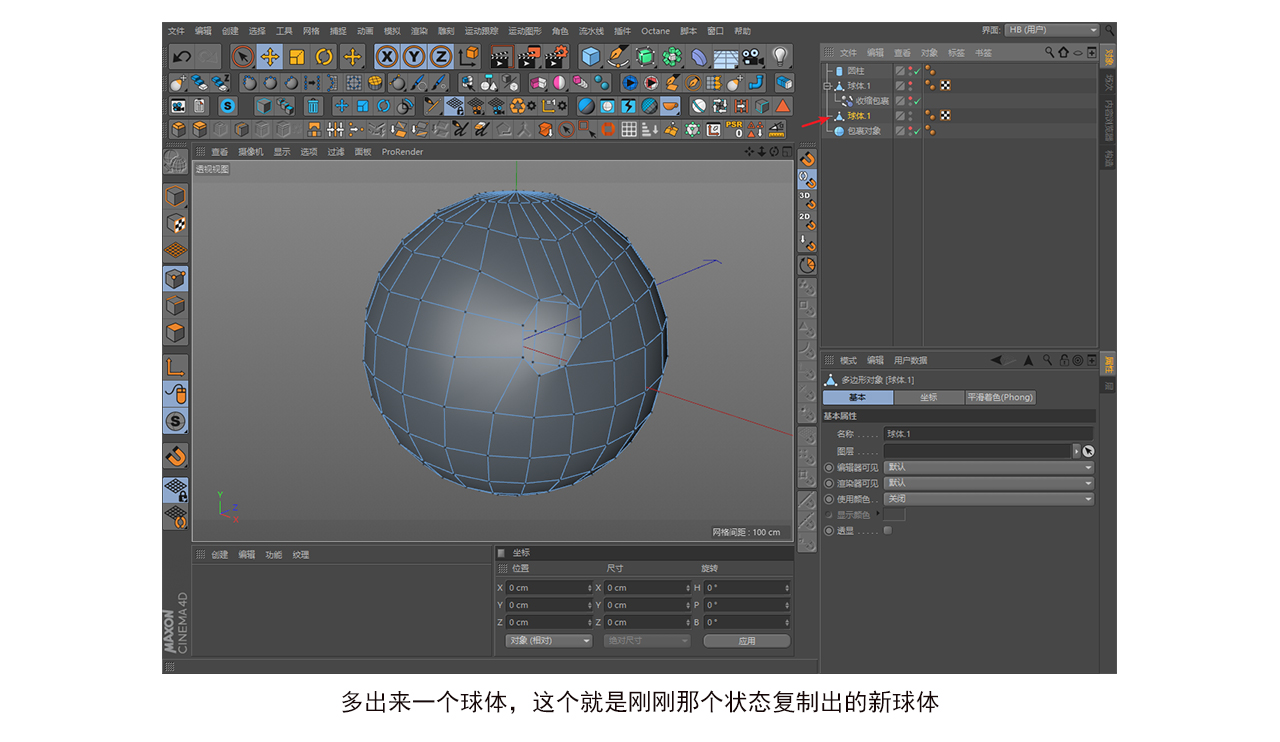Open the 帮助 menu
This screenshot has width=1280, height=742.
tap(742, 31)
